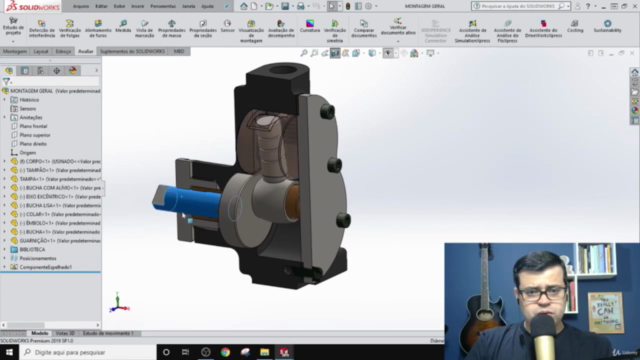Create a new document
This screenshot has width=640, height=360.
tap(254, 6)
